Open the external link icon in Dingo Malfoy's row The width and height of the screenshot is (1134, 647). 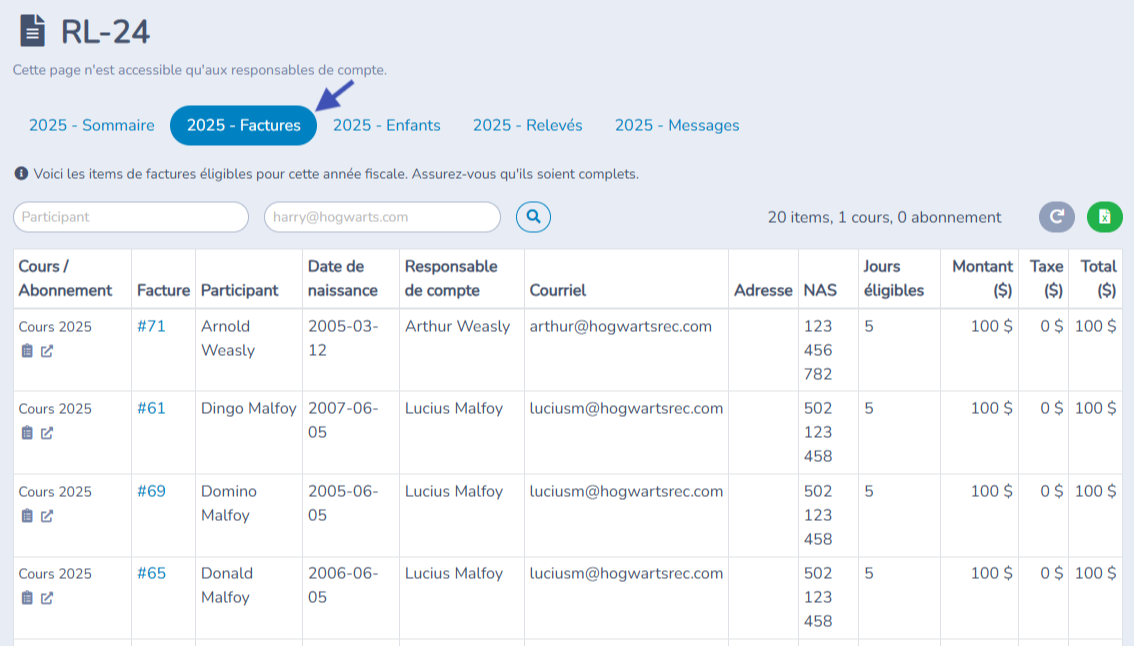point(47,433)
